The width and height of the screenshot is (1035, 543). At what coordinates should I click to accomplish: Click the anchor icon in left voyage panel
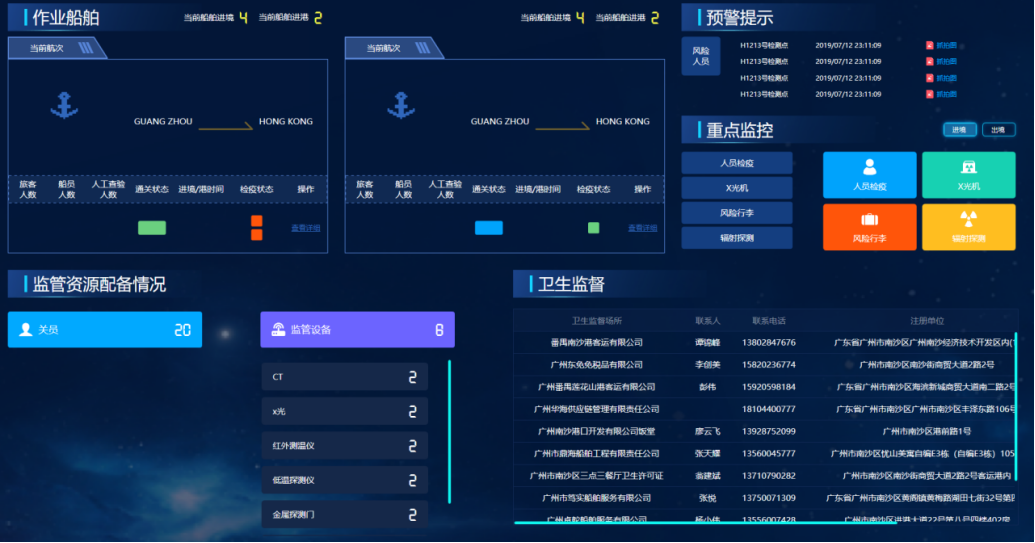click(x=64, y=104)
